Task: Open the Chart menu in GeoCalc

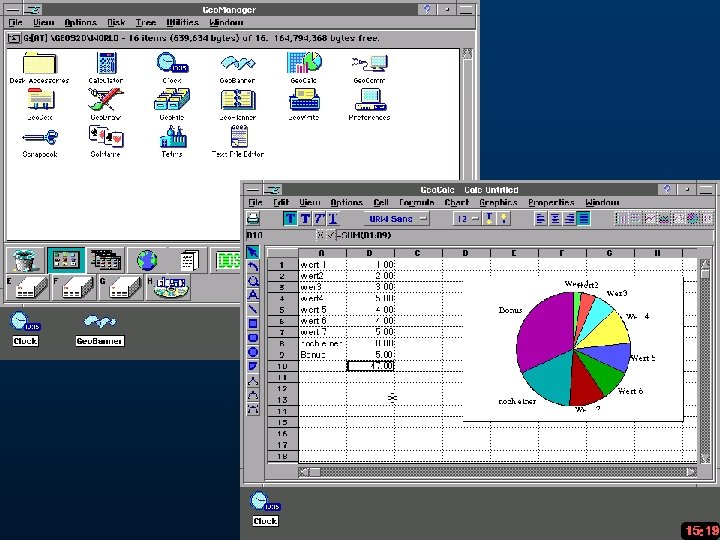Action: [x=456, y=202]
